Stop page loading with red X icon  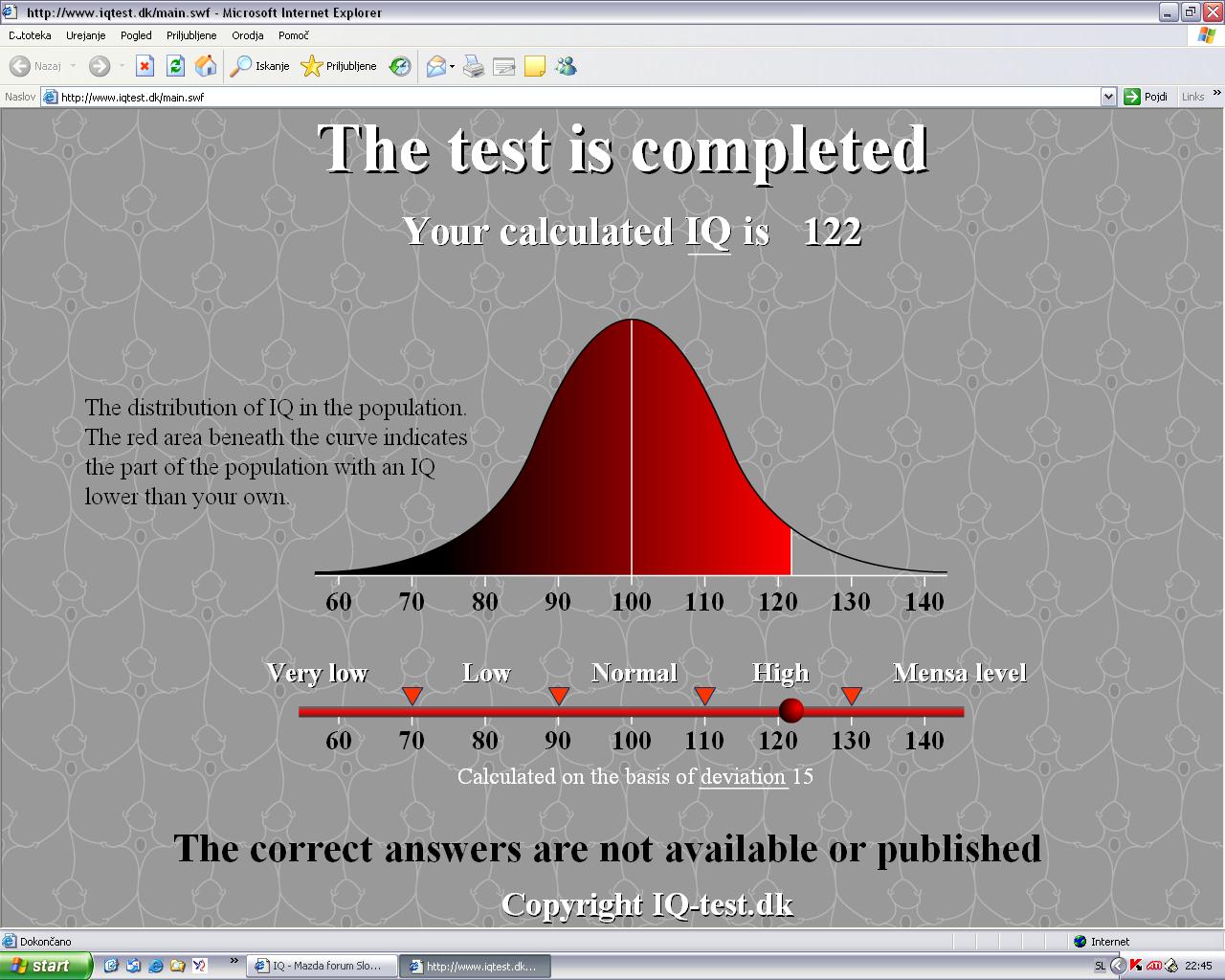(145, 66)
